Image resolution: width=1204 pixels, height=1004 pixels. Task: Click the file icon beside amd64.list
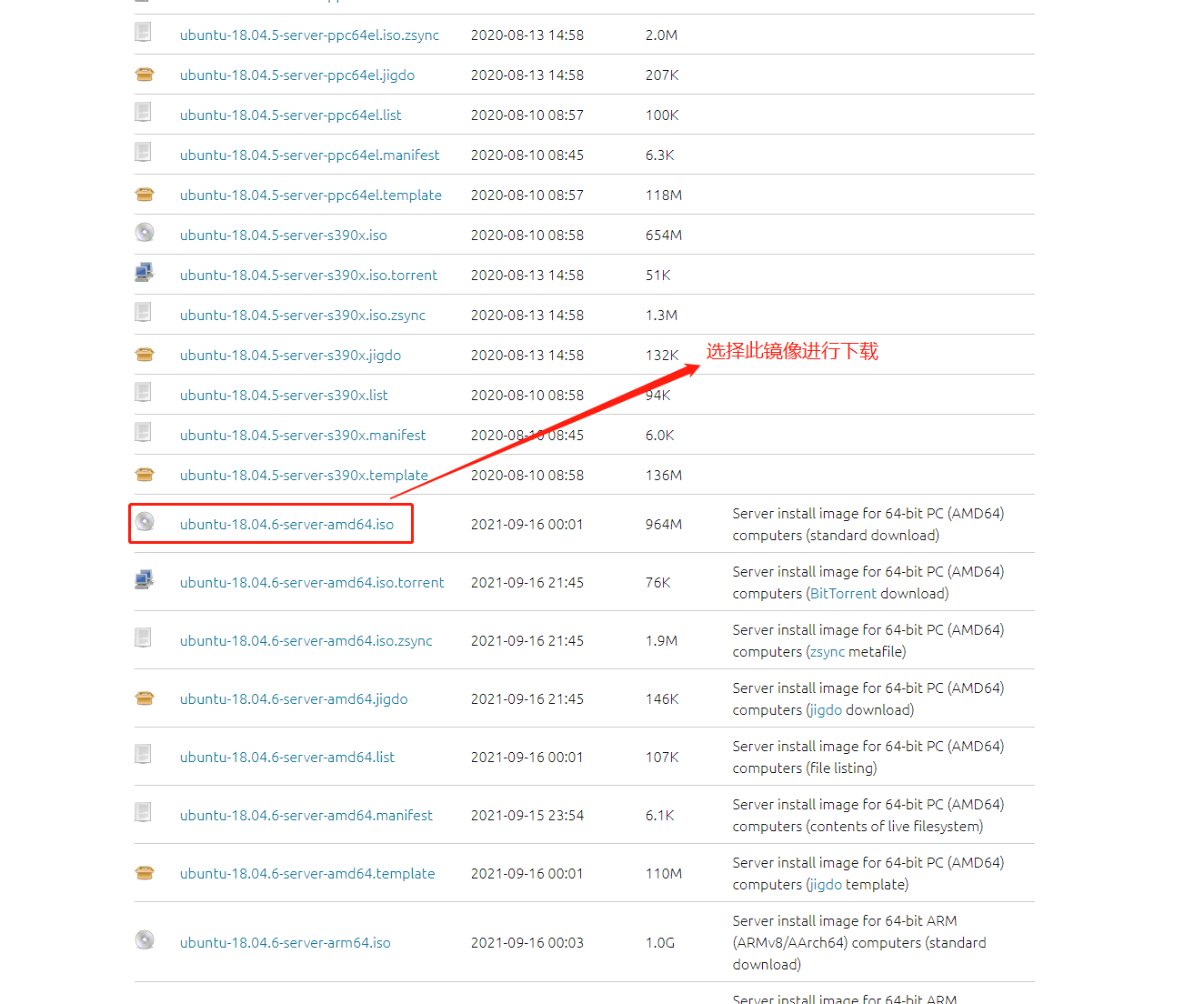click(x=144, y=755)
